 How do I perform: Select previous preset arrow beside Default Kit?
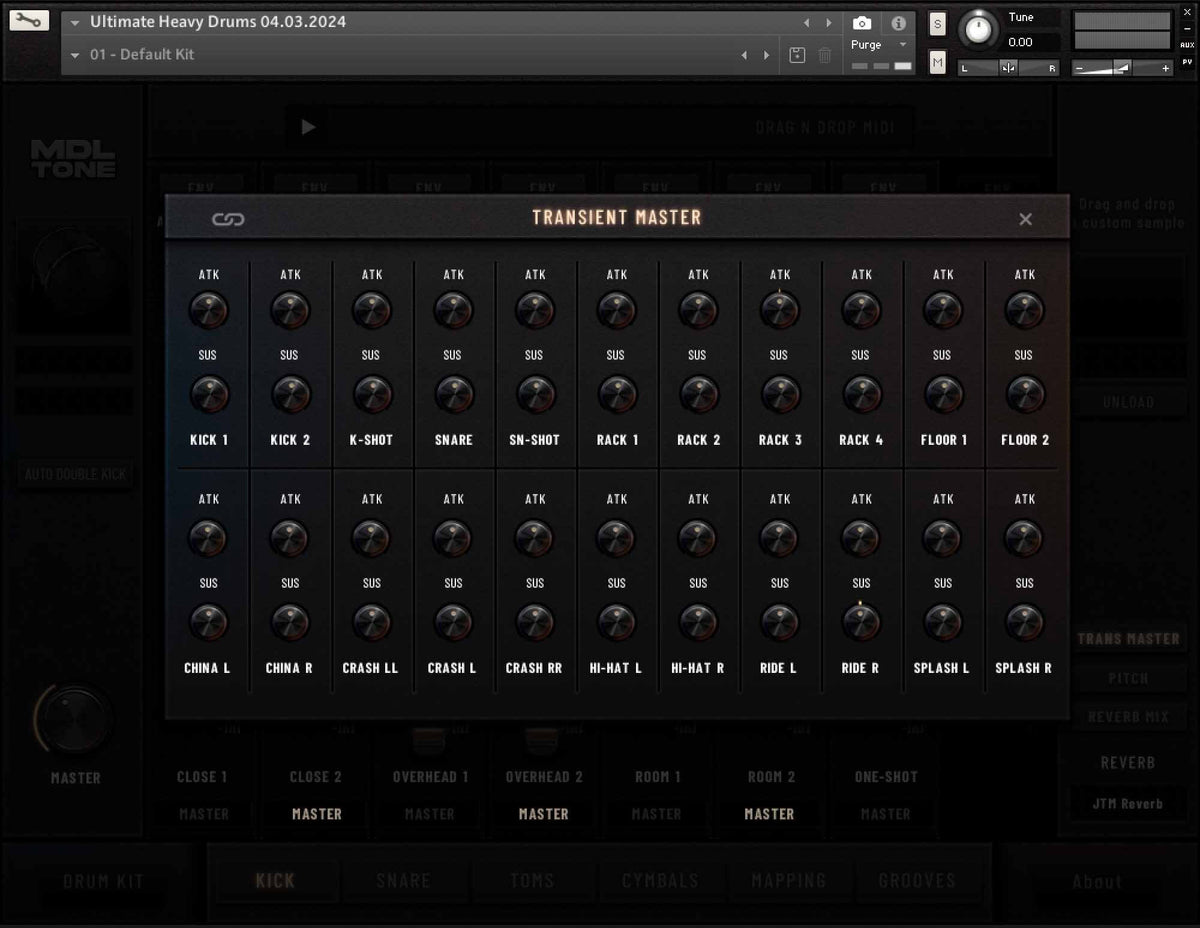point(744,55)
